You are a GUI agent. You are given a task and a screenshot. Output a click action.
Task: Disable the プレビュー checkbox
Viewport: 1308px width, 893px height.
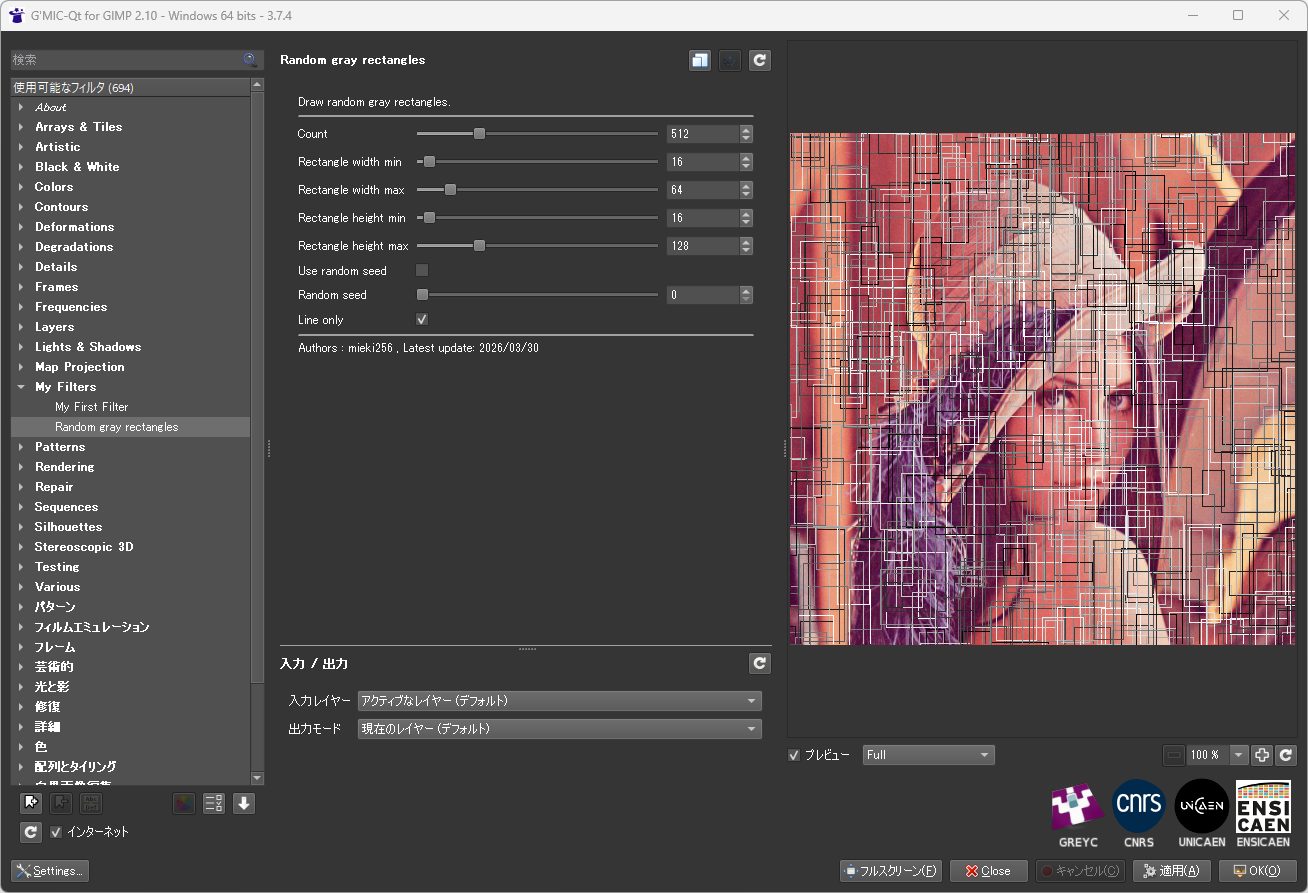(x=794, y=755)
